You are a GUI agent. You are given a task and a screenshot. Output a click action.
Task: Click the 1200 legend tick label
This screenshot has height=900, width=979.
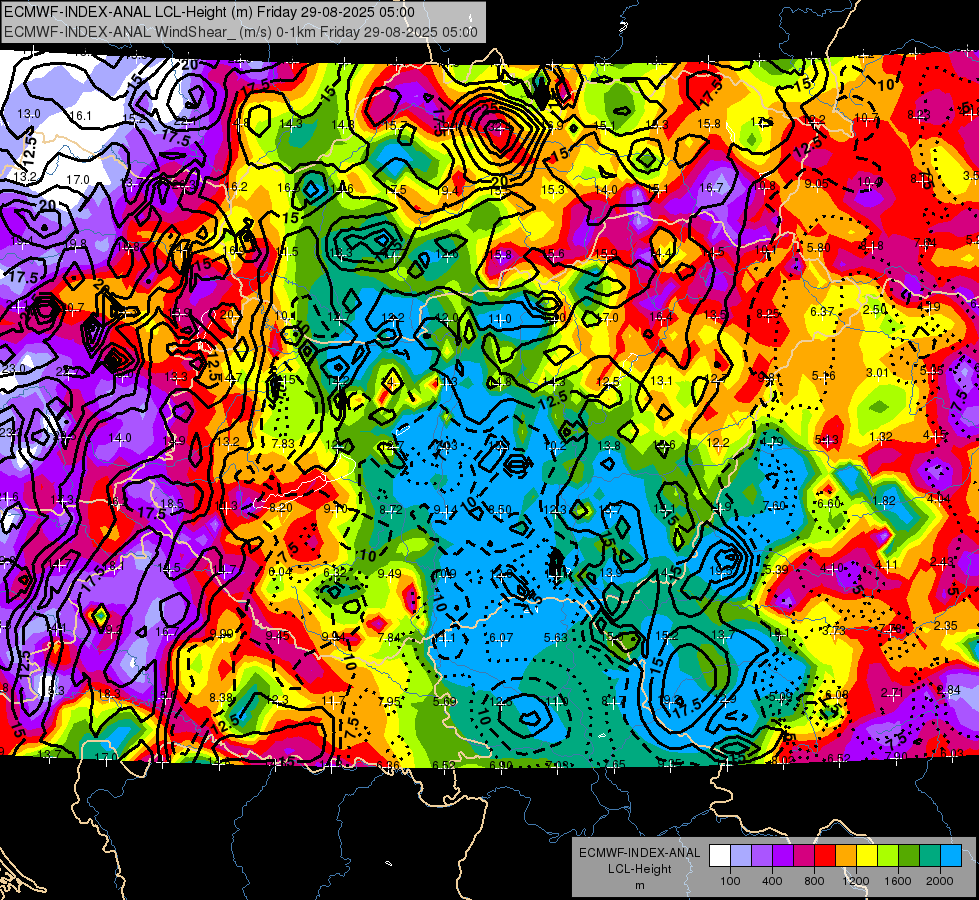856,881
